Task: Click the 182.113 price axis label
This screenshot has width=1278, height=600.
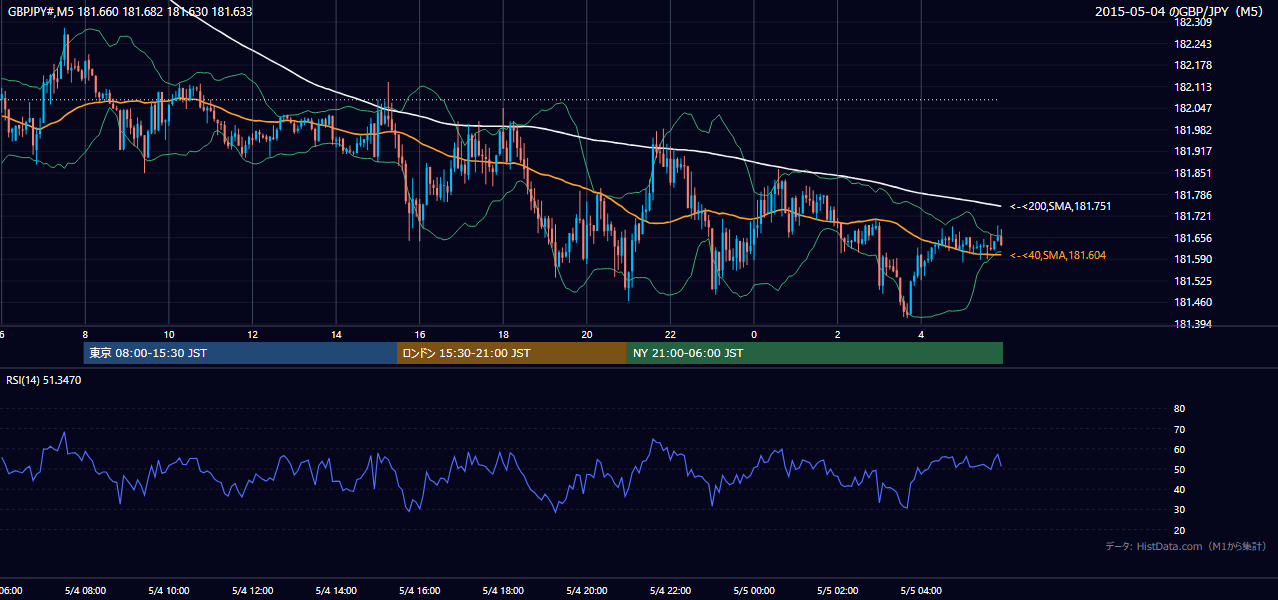Action: 1193,87
